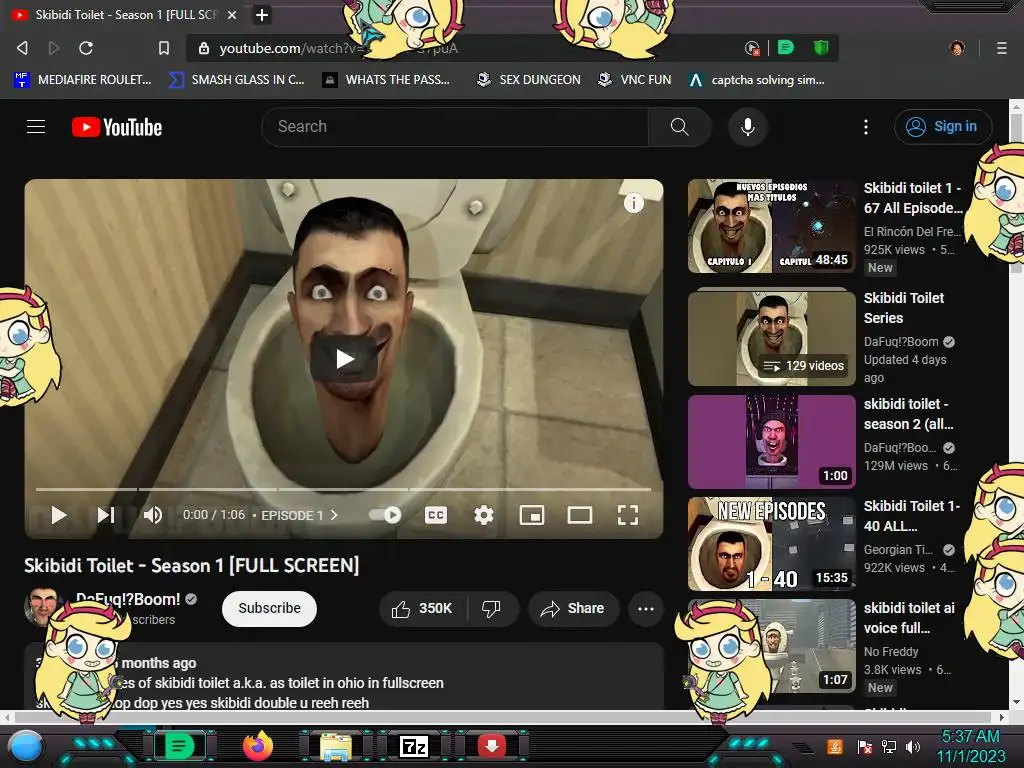Open a new browser tab

[261, 14]
